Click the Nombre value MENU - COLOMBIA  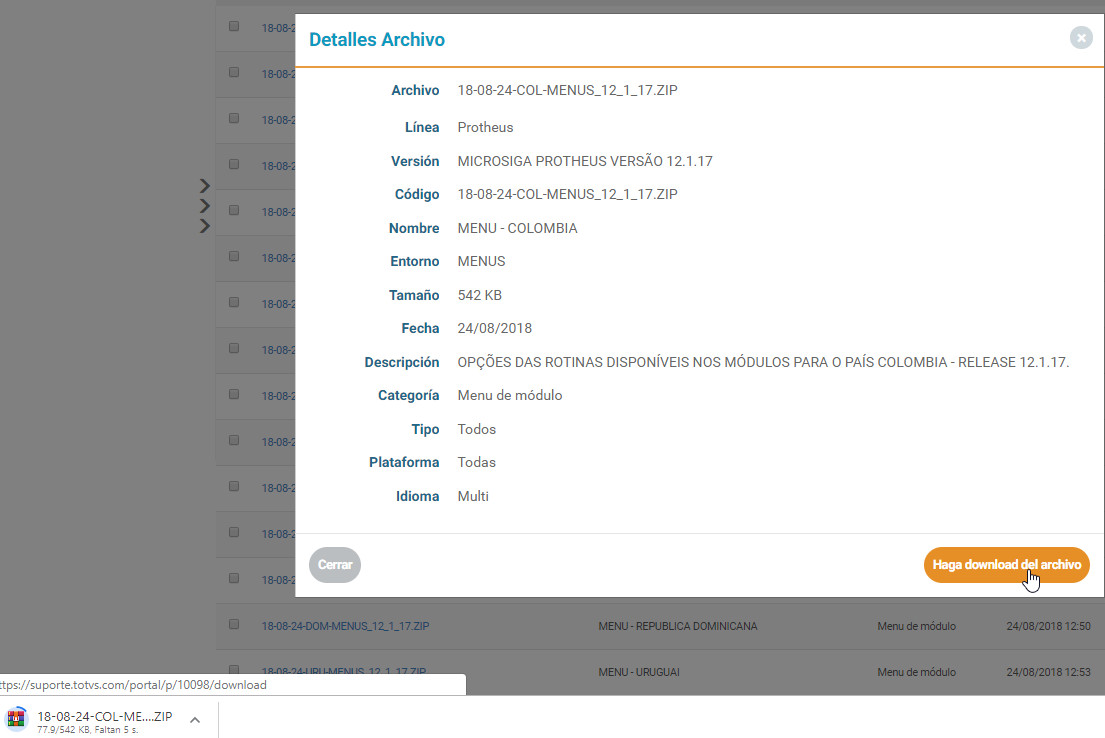[517, 228]
